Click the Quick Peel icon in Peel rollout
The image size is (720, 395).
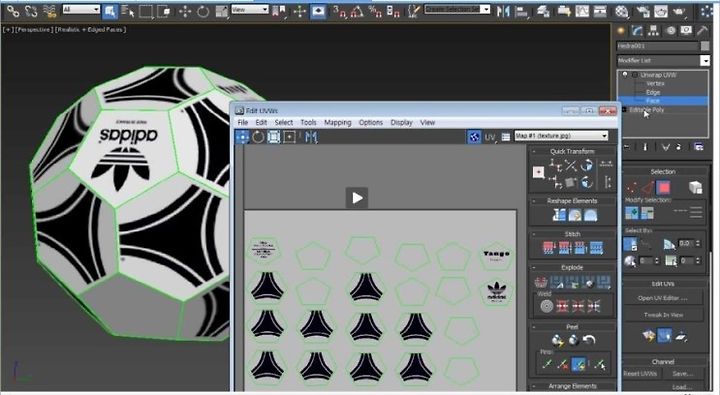(557, 340)
